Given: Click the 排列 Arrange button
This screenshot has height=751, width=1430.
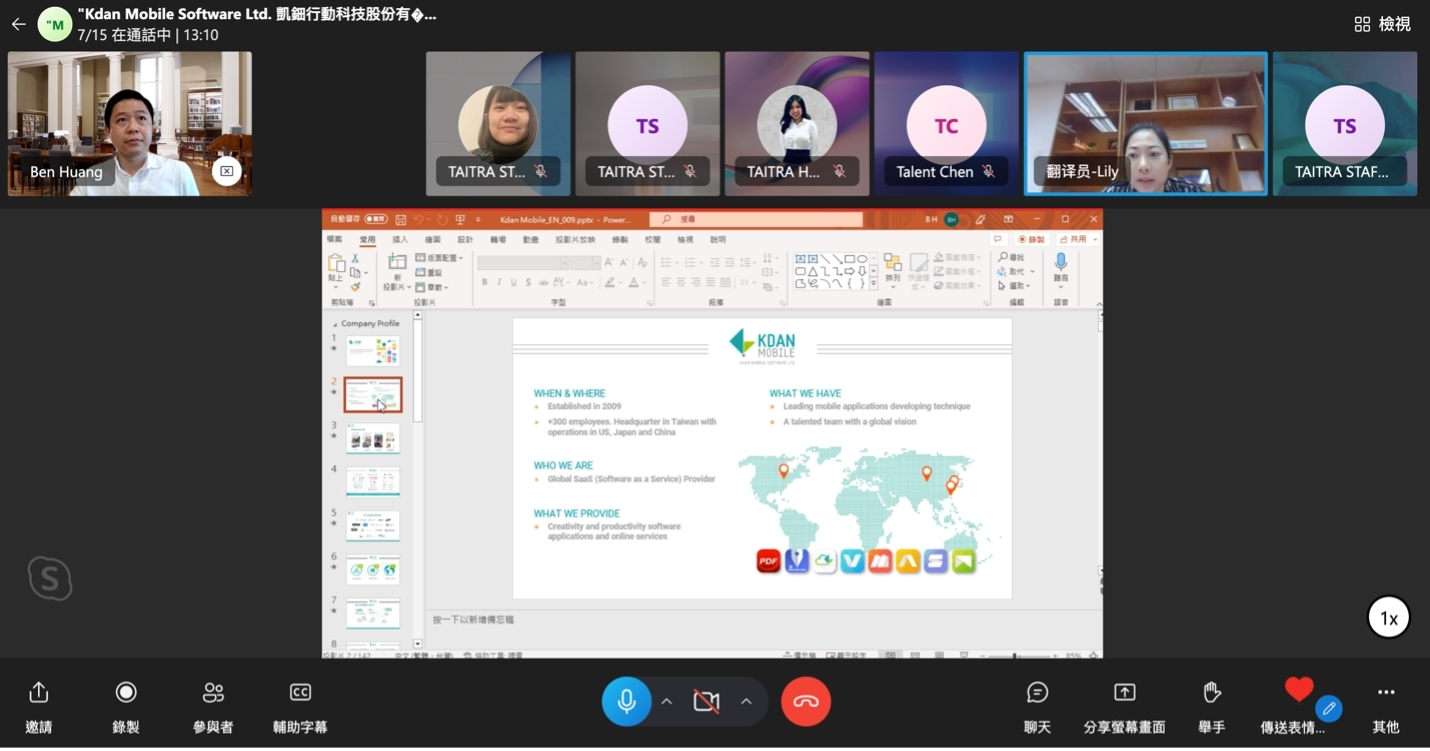Looking at the screenshot, I should coord(892,269).
